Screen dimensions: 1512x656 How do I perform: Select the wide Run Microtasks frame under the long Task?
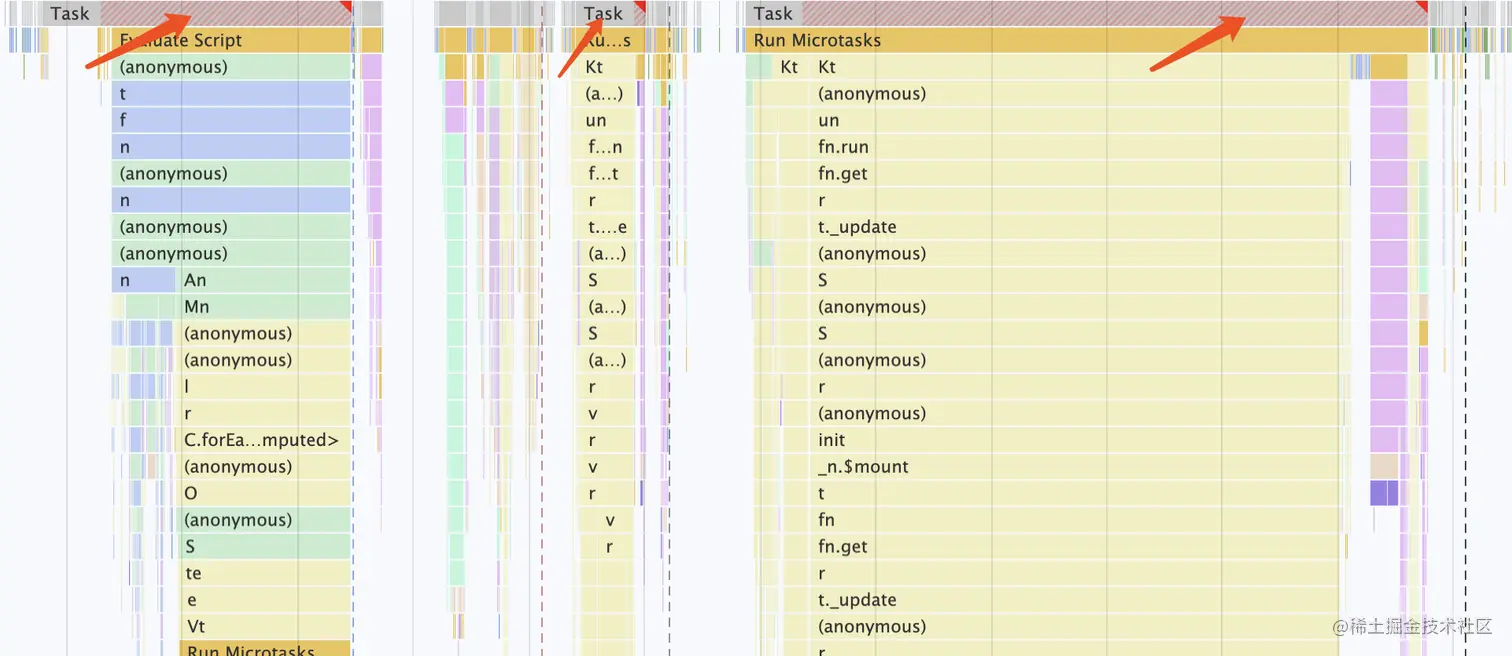tap(1086, 40)
